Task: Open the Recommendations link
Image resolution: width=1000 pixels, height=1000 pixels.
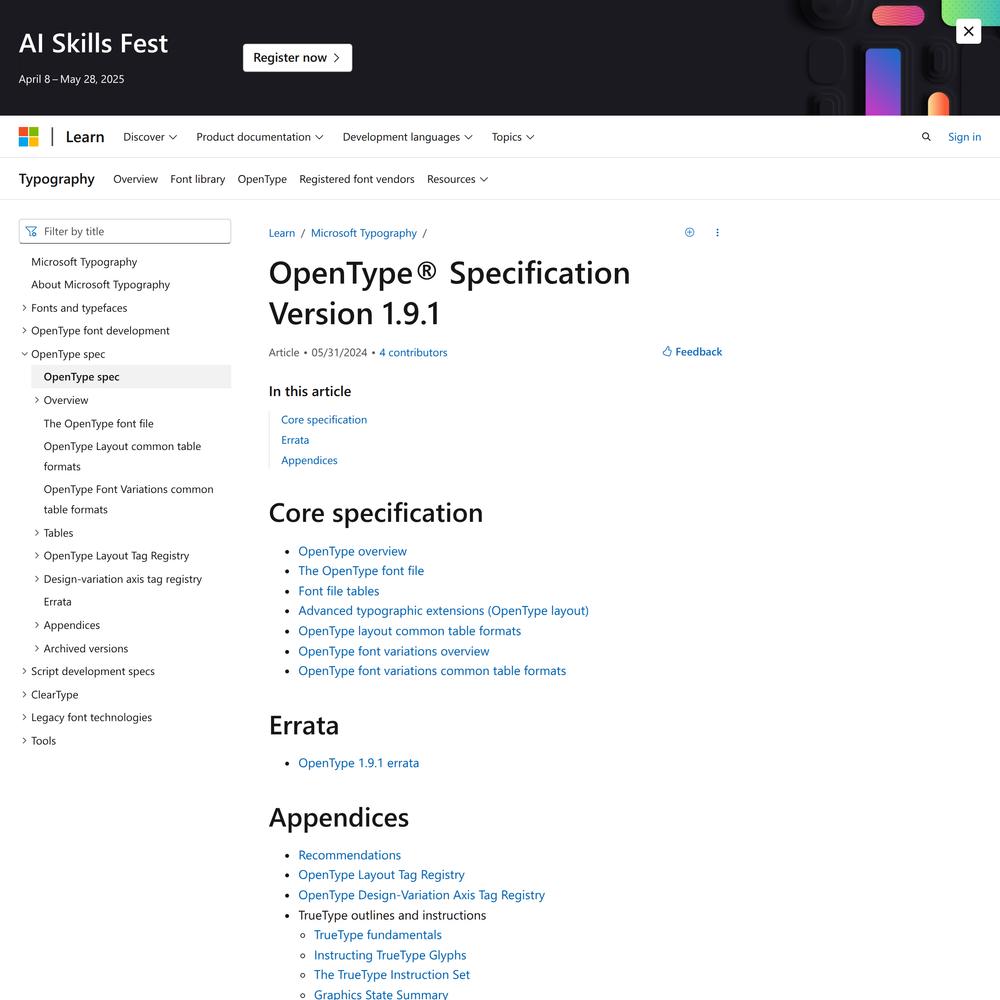Action: (x=349, y=855)
